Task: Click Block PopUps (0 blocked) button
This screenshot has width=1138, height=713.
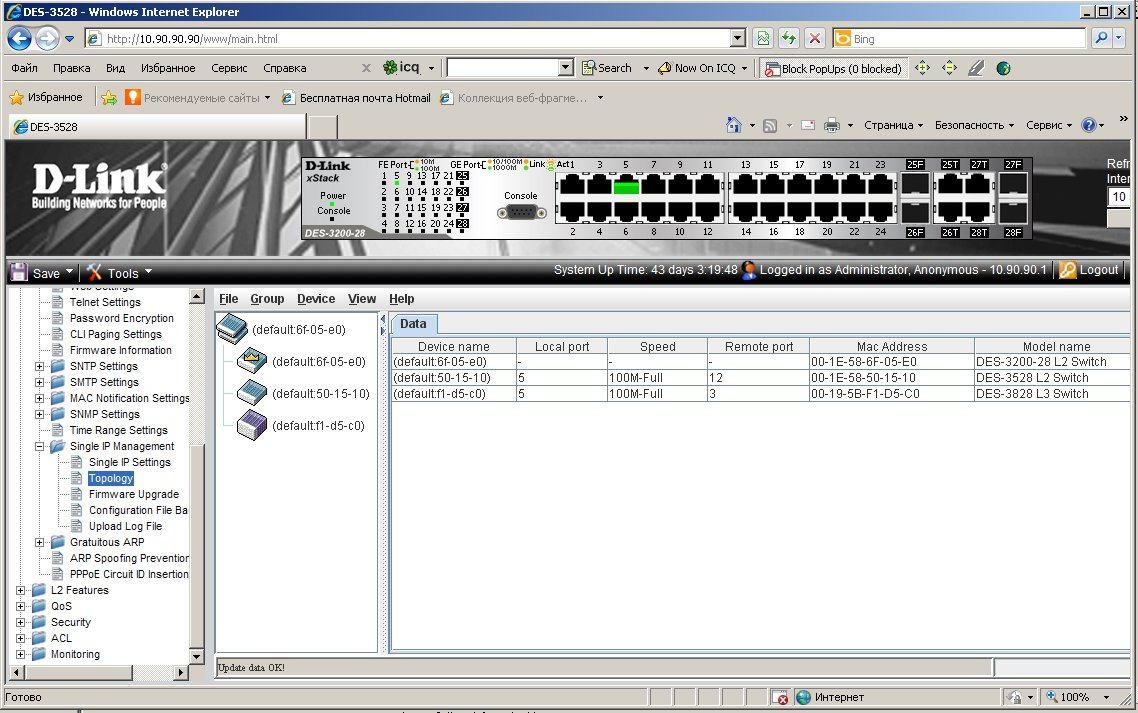Action: coord(833,68)
